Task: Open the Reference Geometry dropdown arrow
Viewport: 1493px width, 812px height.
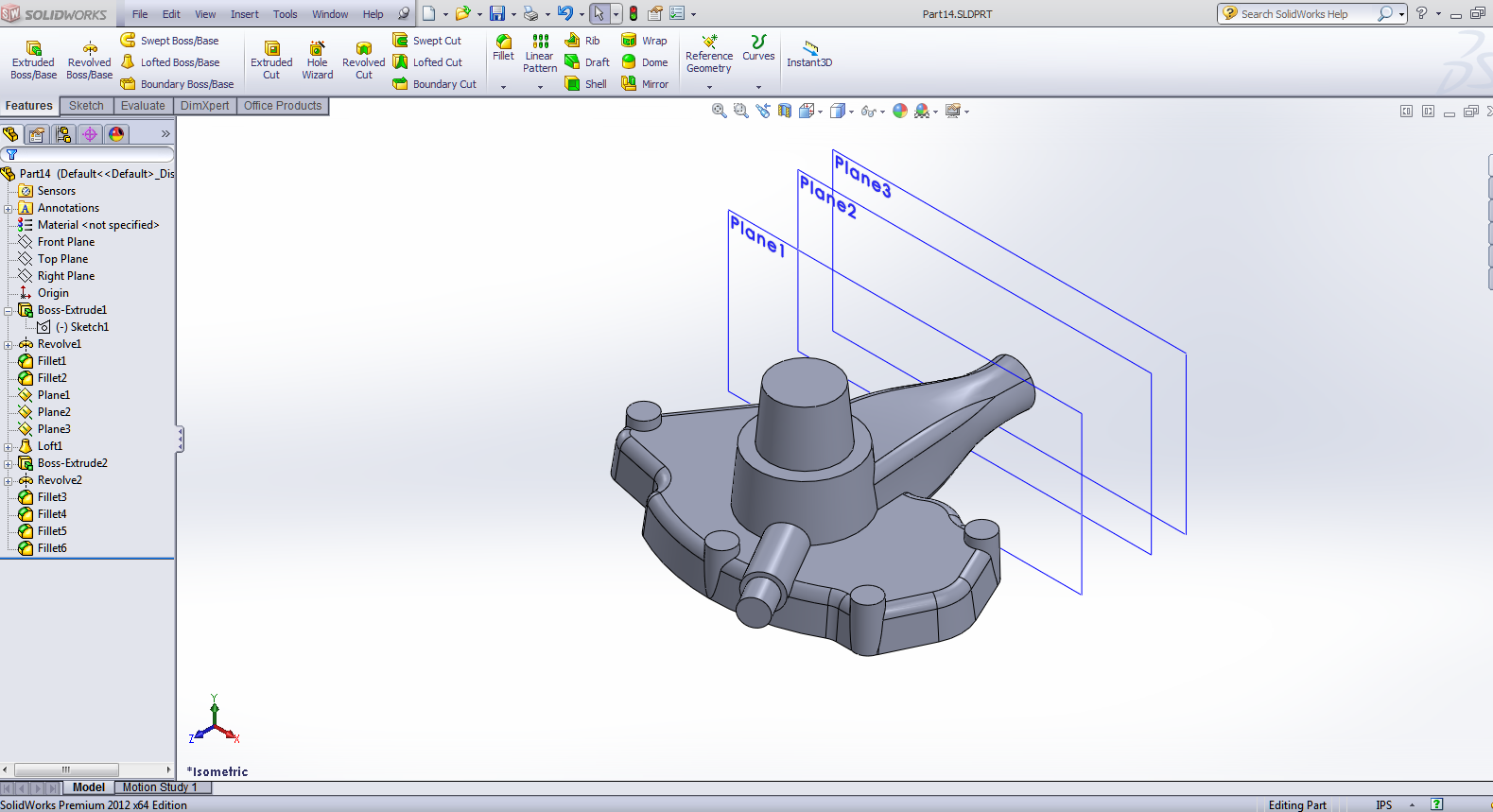Action: coord(709,87)
